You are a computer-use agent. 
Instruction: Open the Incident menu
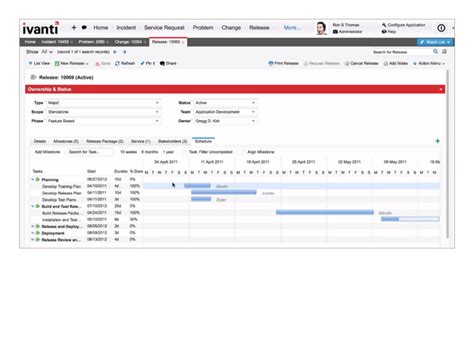[x=126, y=28]
